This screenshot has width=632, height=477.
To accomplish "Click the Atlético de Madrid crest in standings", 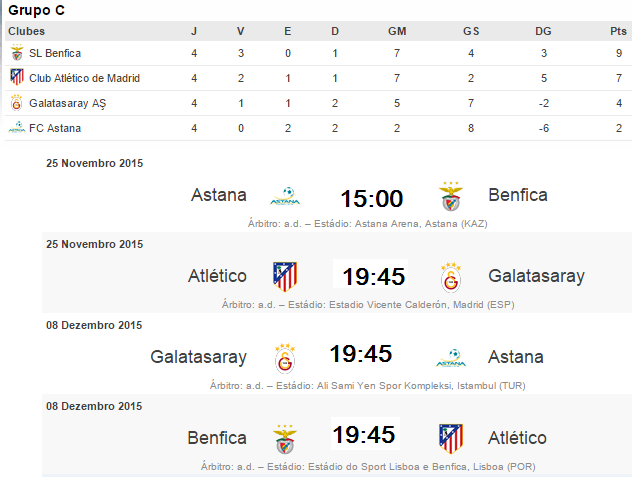I will point(16,78).
